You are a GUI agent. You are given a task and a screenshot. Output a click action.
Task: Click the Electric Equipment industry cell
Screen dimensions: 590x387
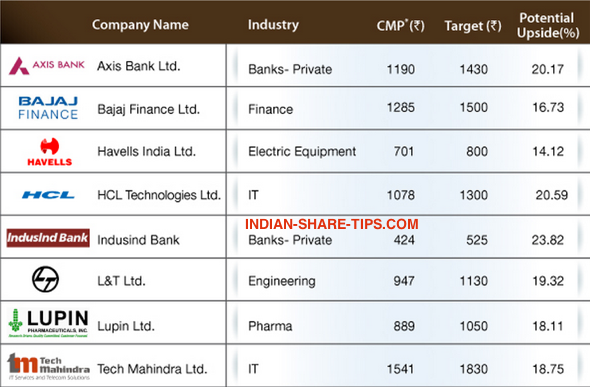click(x=302, y=152)
